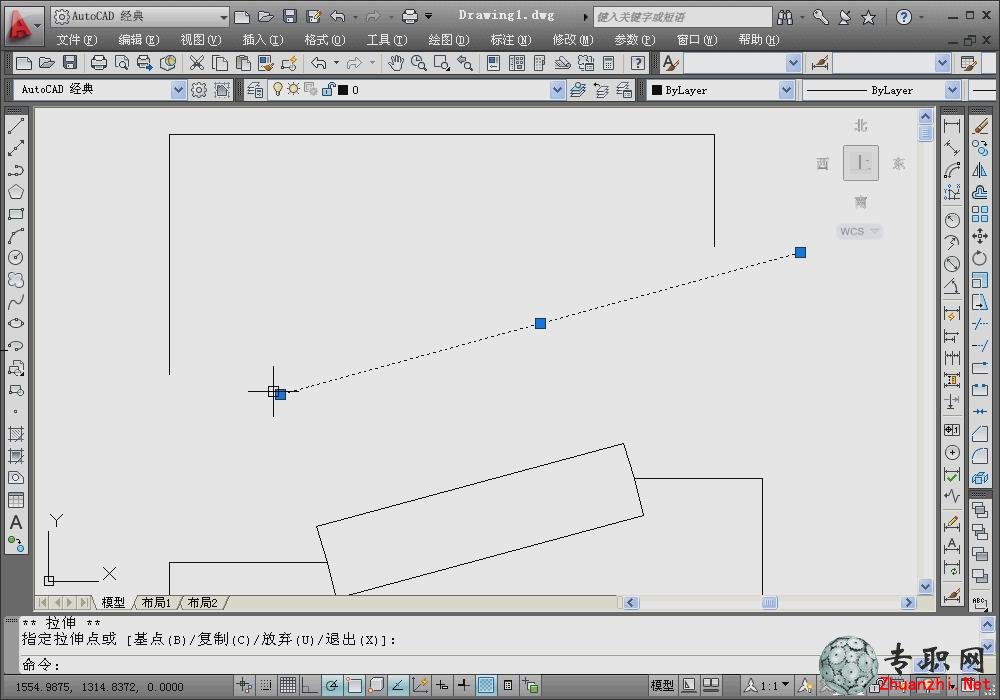The image size is (1000, 700).
Task: Open the QuickCalc calculator
Action: tap(608, 62)
